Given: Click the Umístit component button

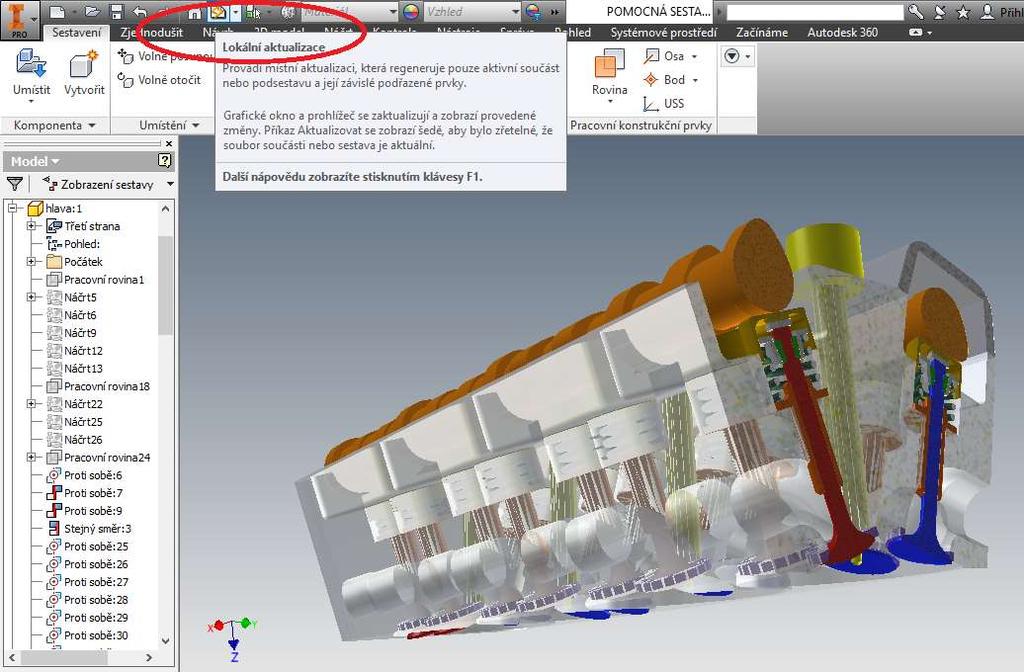Looking at the screenshot, I should coord(31,74).
